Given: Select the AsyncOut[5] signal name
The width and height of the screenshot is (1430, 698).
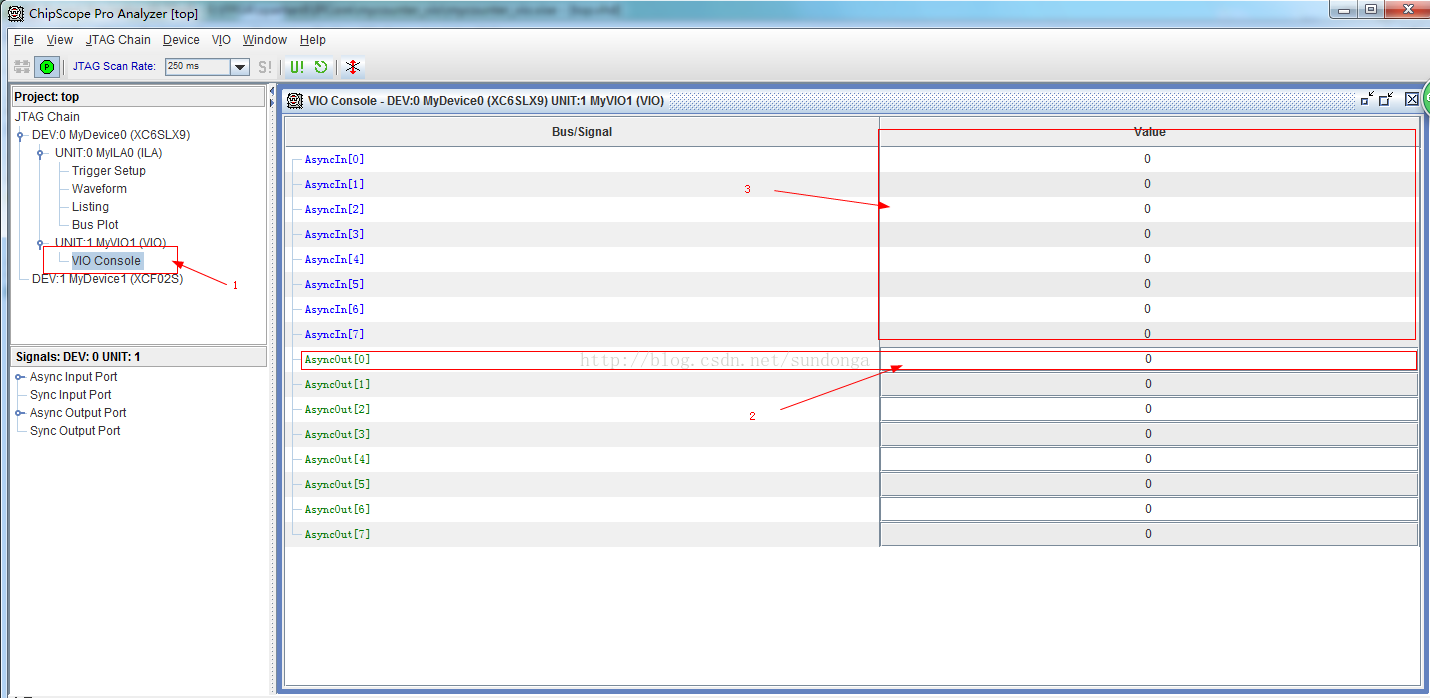Looking at the screenshot, I should pos(337,484).
